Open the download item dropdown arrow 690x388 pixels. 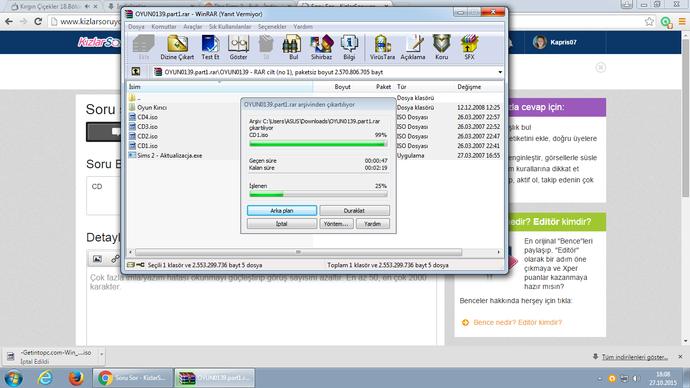point(101,354)
